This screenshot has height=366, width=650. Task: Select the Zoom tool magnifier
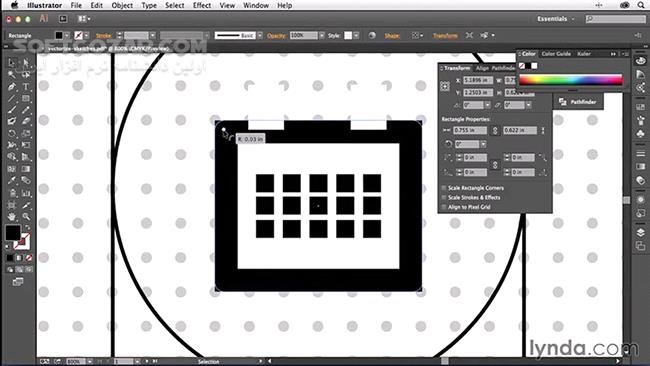tap(26, 217)
